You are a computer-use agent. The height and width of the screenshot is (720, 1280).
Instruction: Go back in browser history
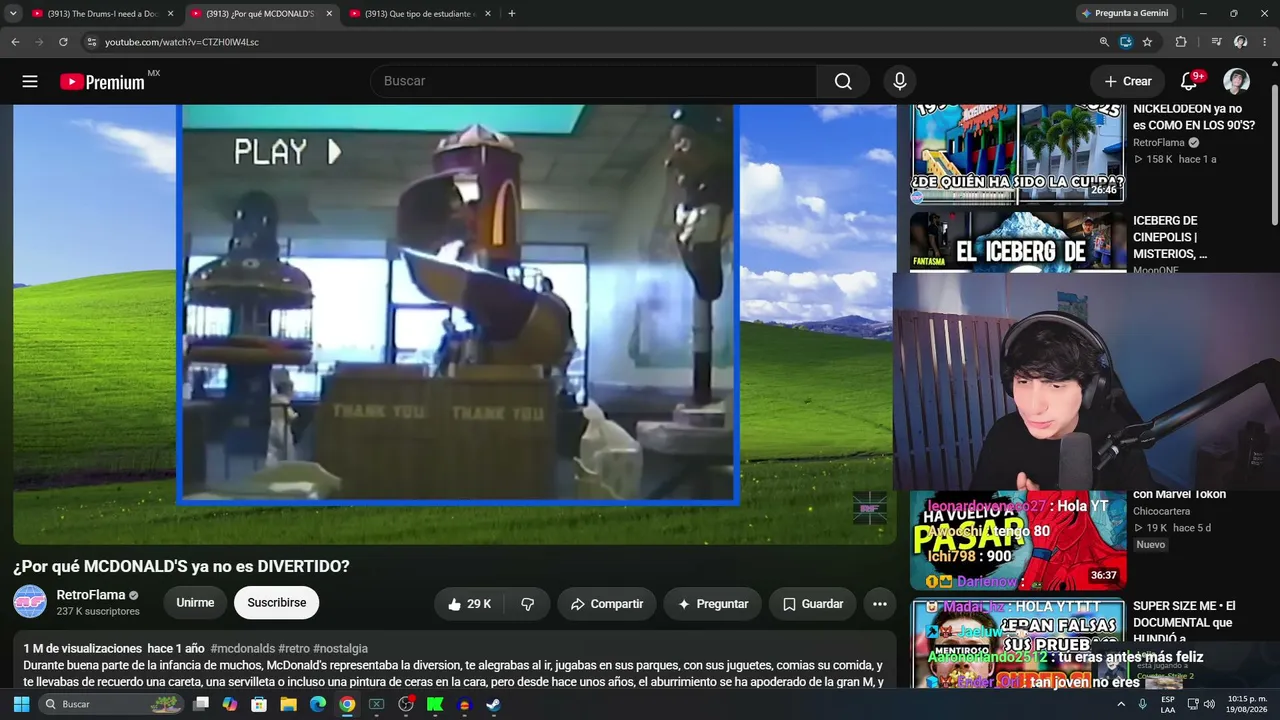coord(15,42)
